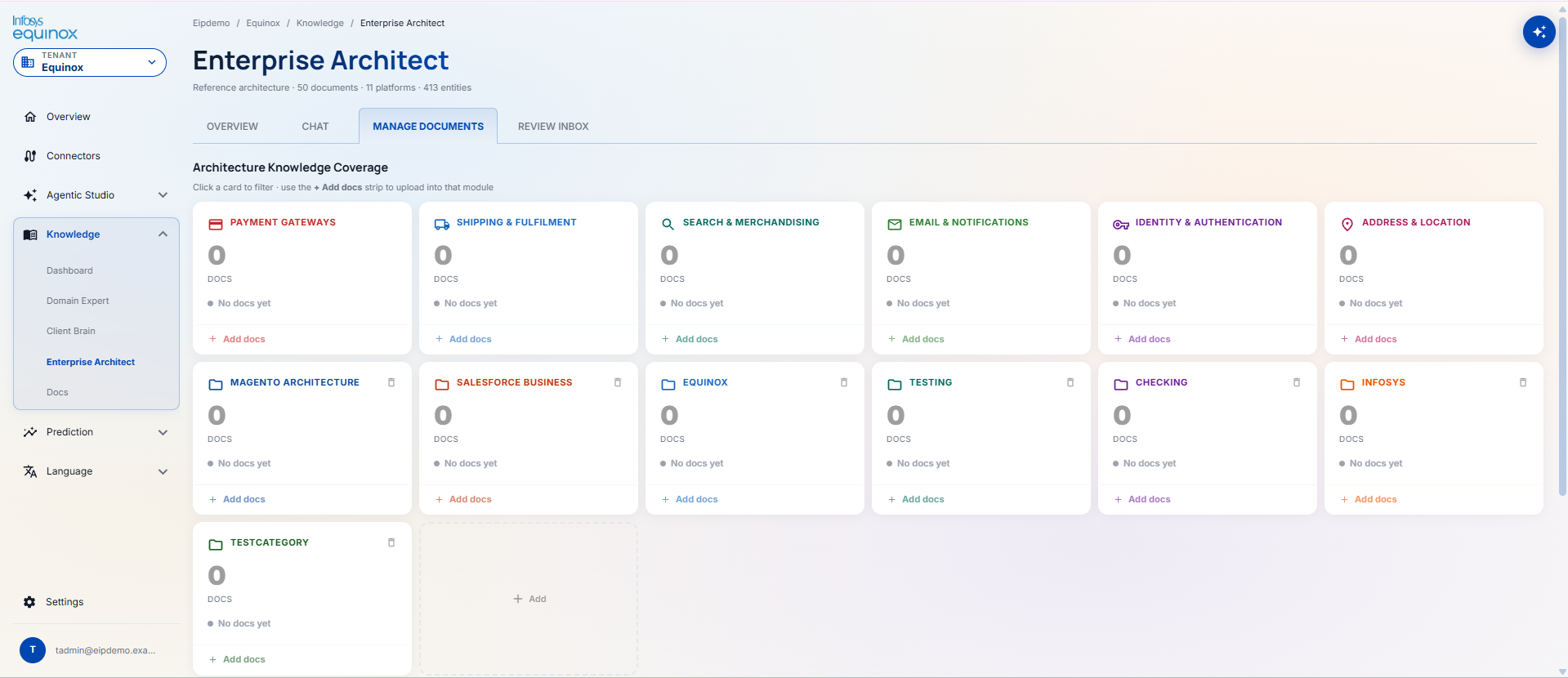
Task: Click the AI sparkle assistant button
Action: (x=1539, y=32)
